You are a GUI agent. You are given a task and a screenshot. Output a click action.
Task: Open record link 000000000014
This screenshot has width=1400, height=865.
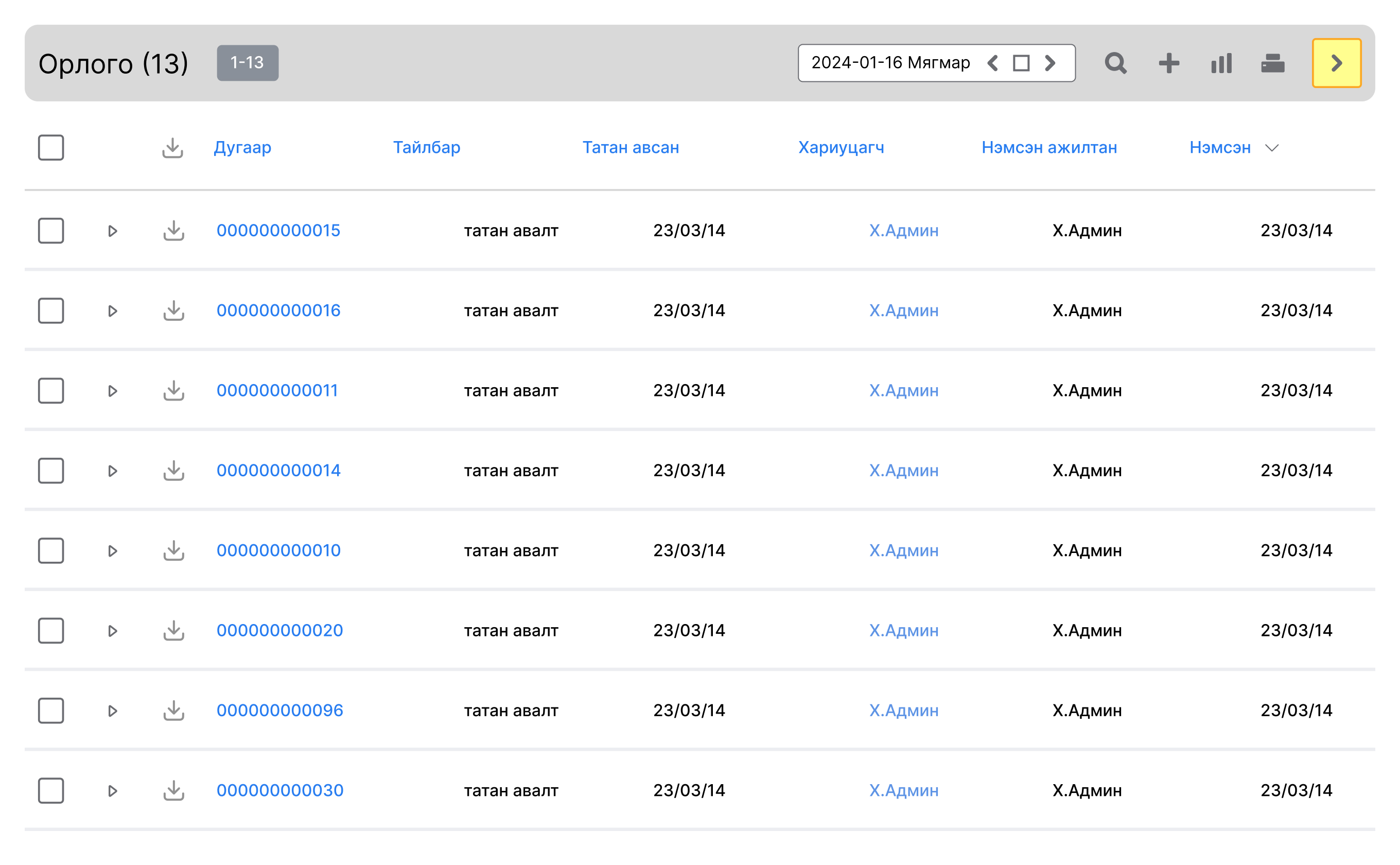[278, 470]
